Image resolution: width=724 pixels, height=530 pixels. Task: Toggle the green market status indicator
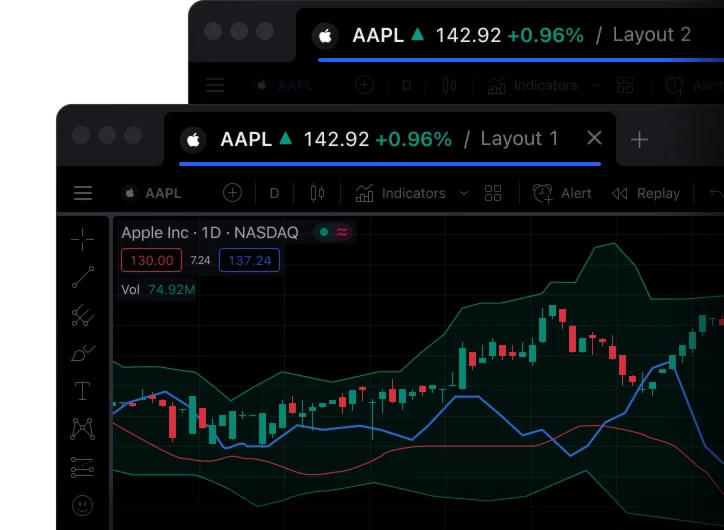(323, 232)
